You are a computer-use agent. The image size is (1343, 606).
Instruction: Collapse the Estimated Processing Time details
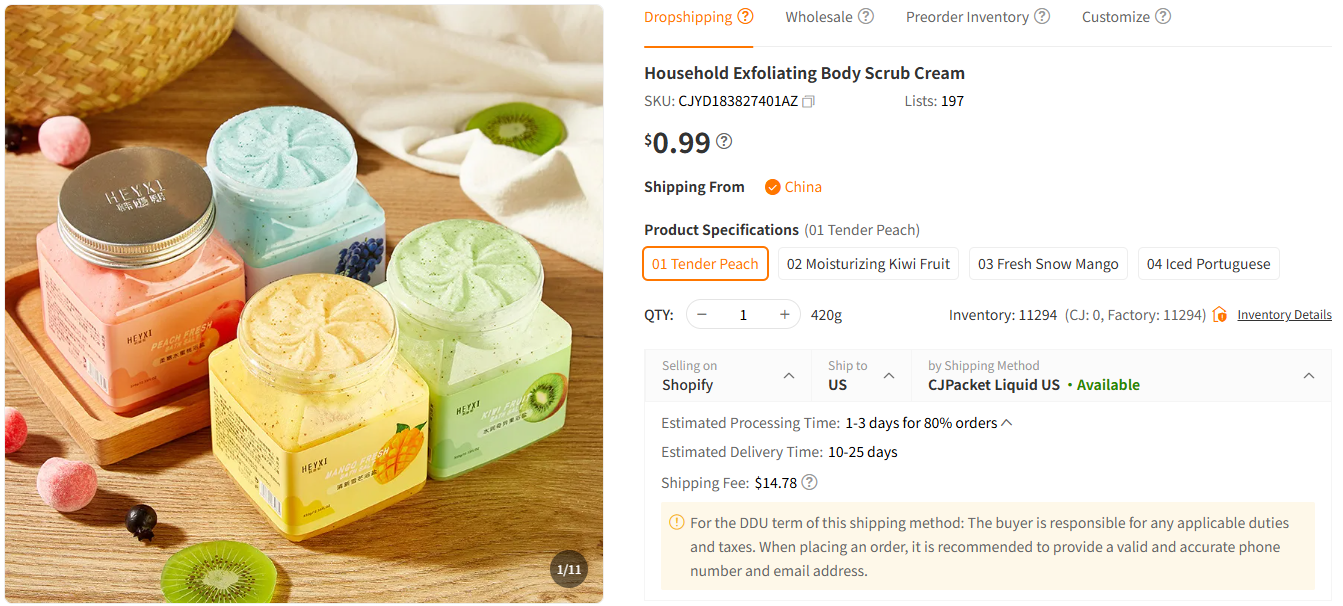[x=1006, y=422]
